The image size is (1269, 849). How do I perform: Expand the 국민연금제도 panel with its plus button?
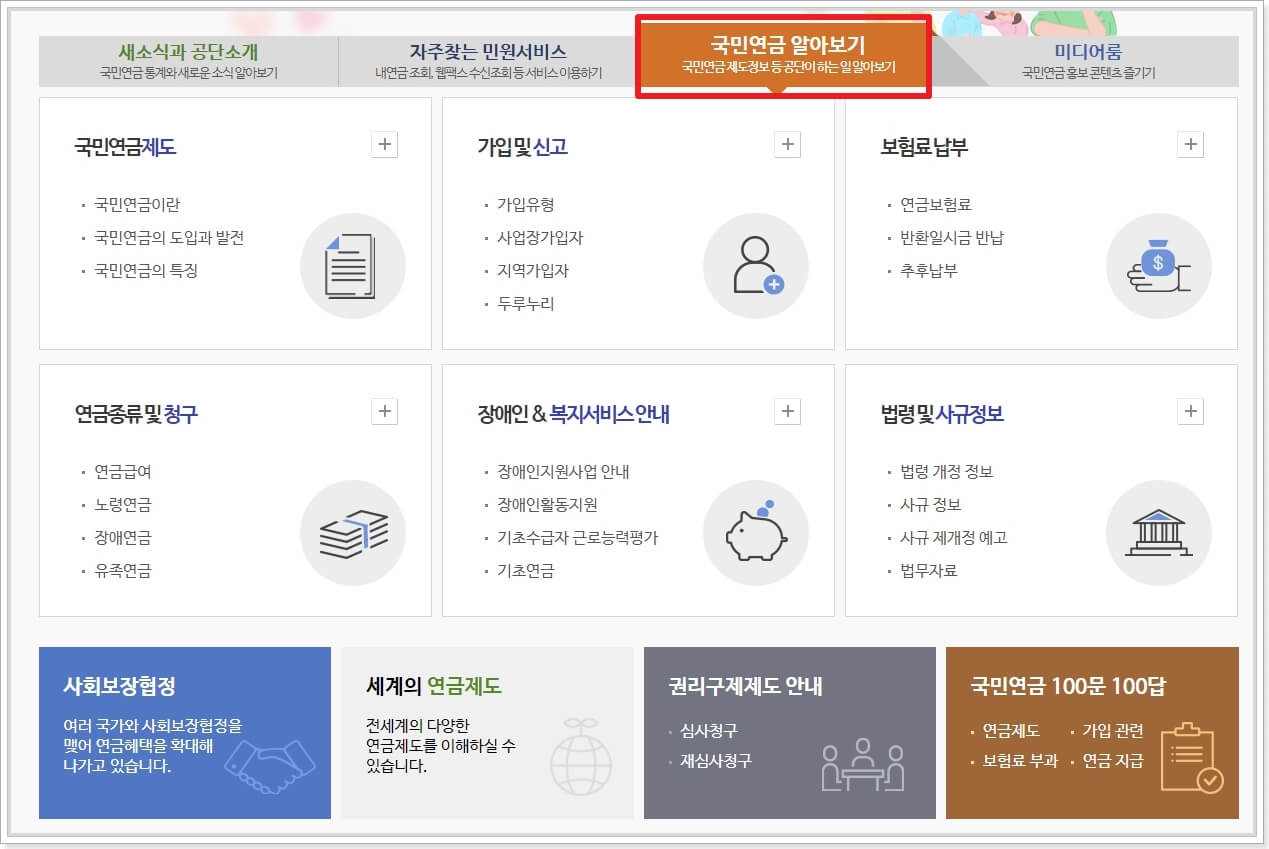click(x=384, y=143)
